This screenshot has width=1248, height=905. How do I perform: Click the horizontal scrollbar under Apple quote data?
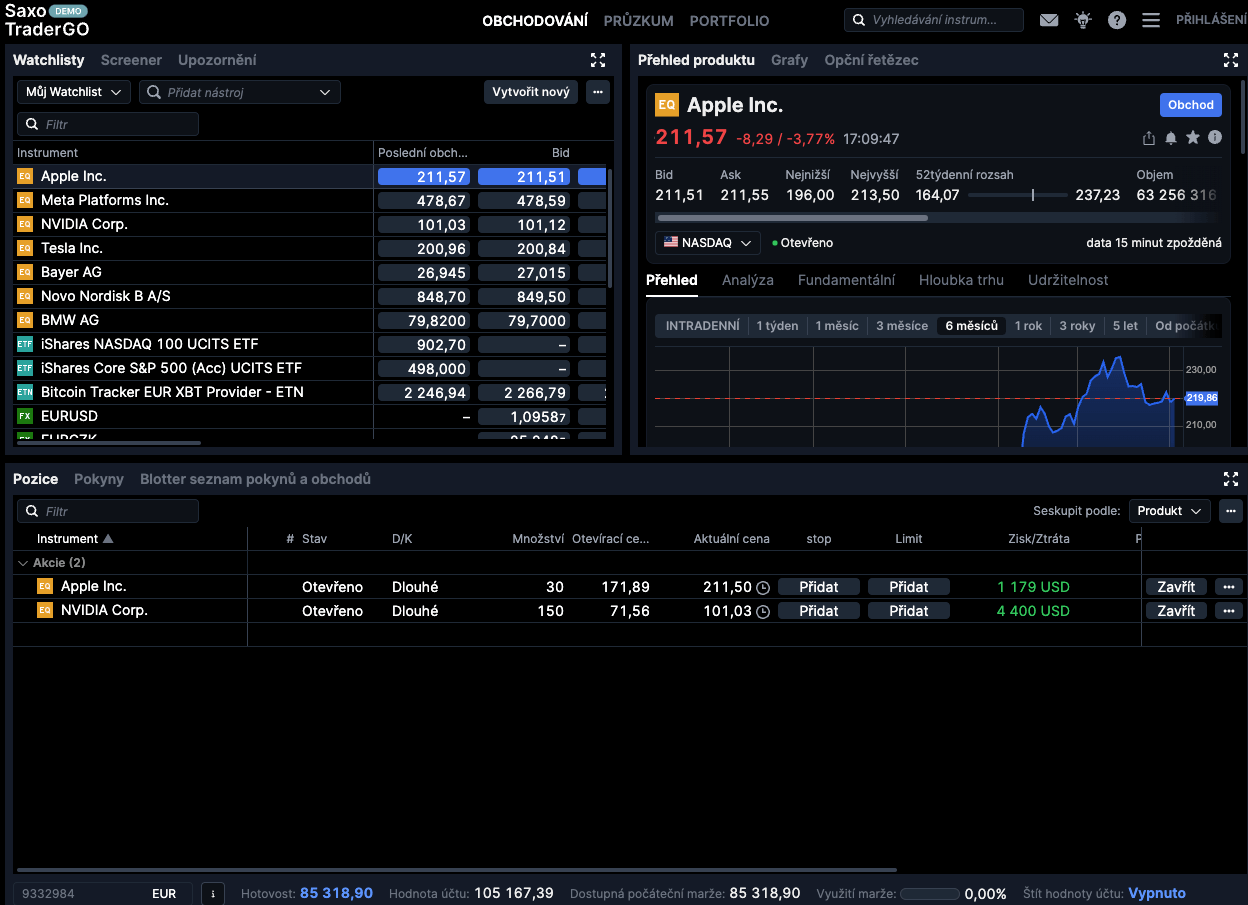(792, 217)
